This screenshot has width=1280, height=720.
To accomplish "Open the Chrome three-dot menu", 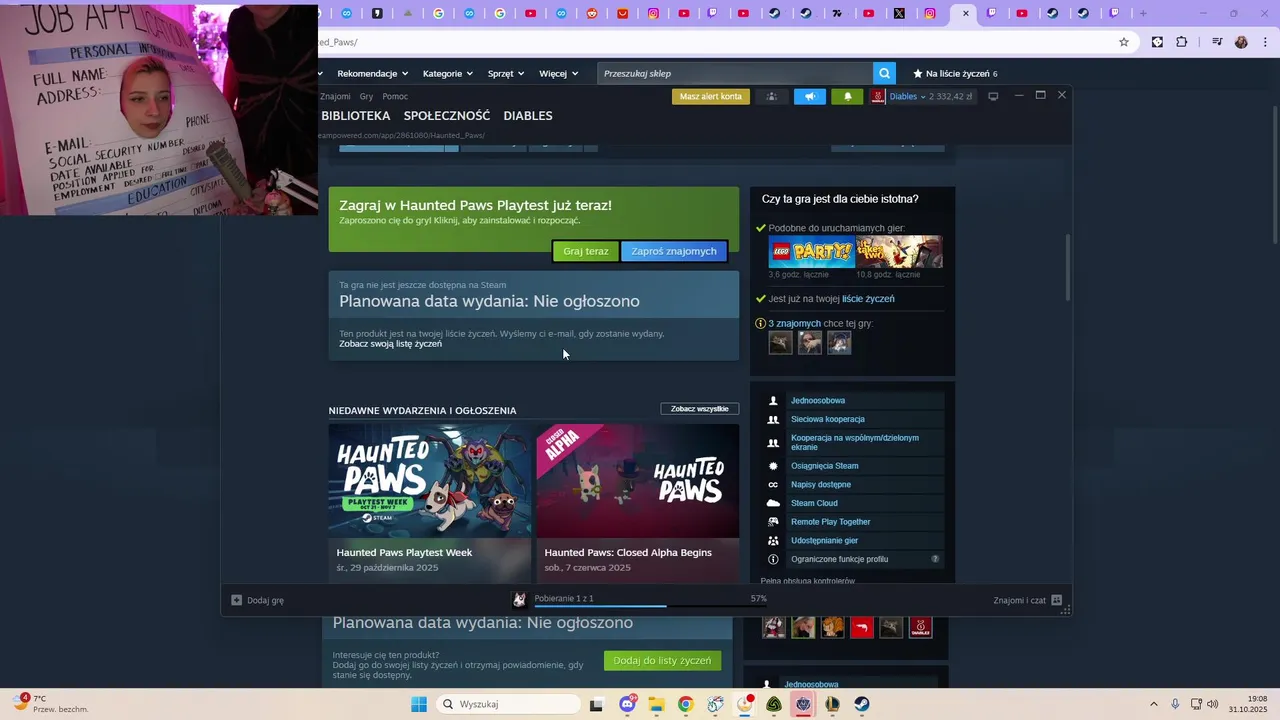I will tap(1266, 42).
